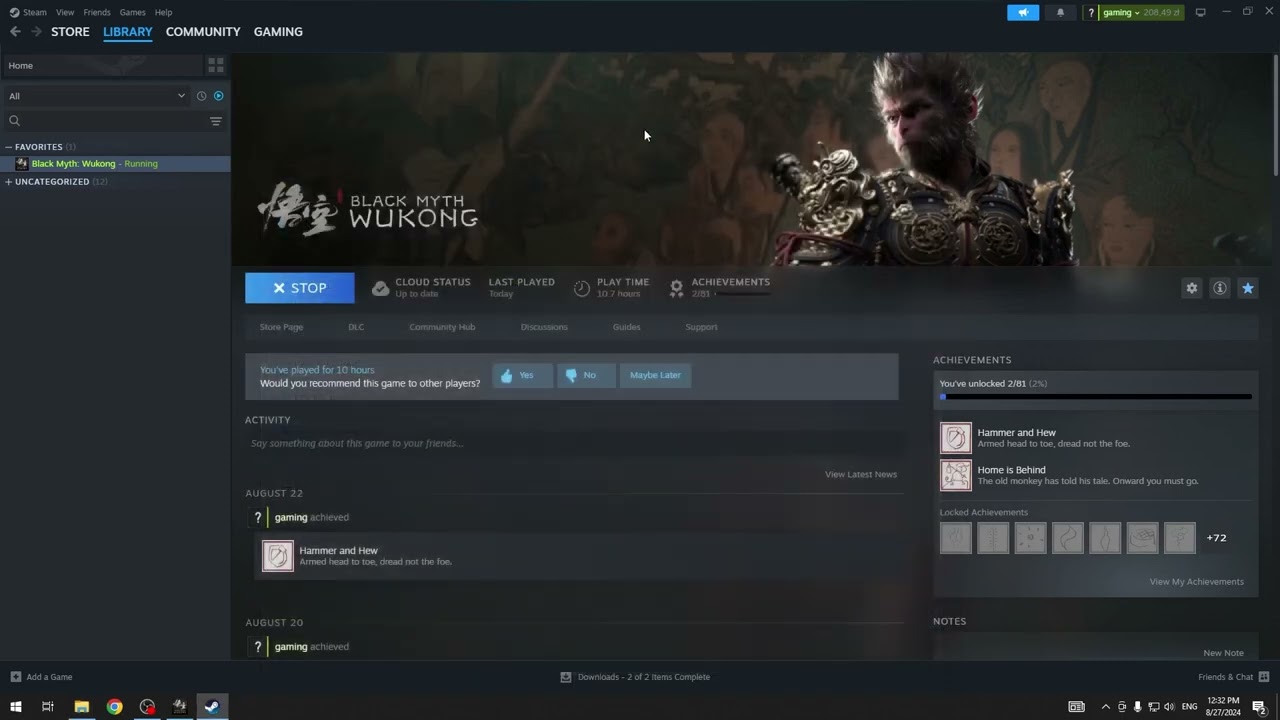Click the Cloud Status indicator
The height and width of the screenshot is (720, 1280).
[420, 288]
